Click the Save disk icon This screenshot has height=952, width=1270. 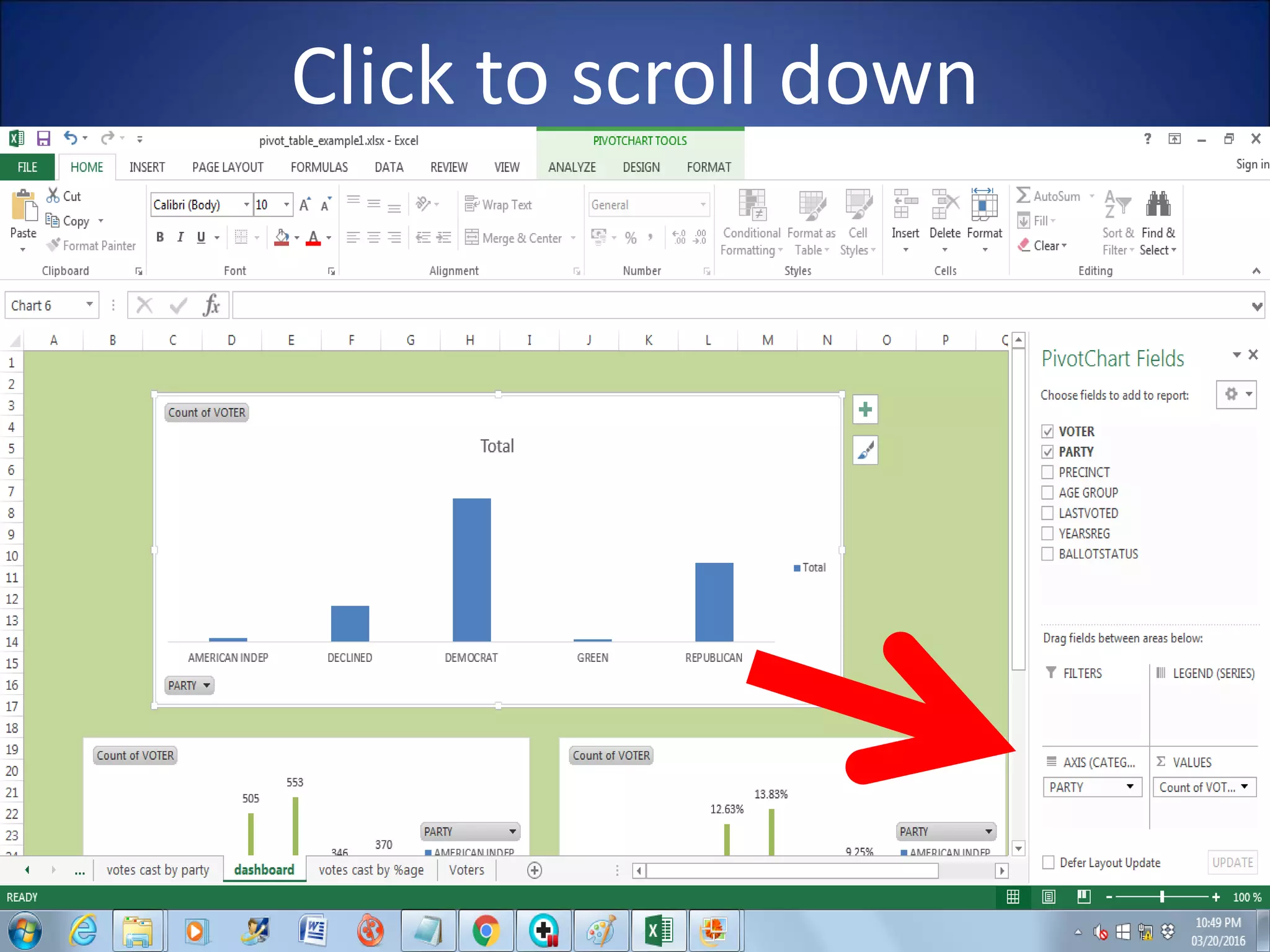pyautogui.click(x=43, y=138)
